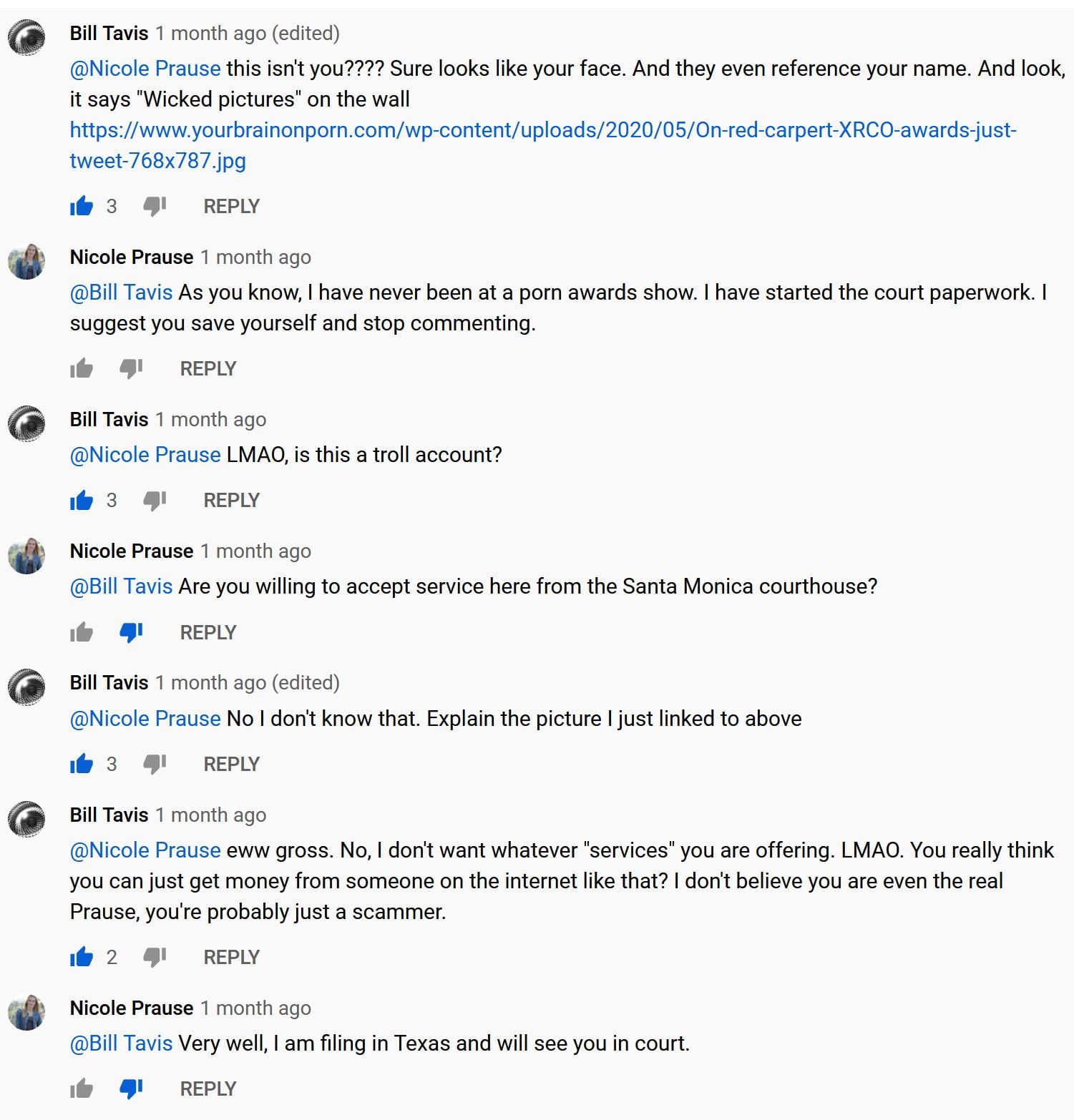Image resolution: width=1074 pixels, height=1120 pixels.
Task: Dislike the "Explain the picture" comment
Action: [155, 765]
